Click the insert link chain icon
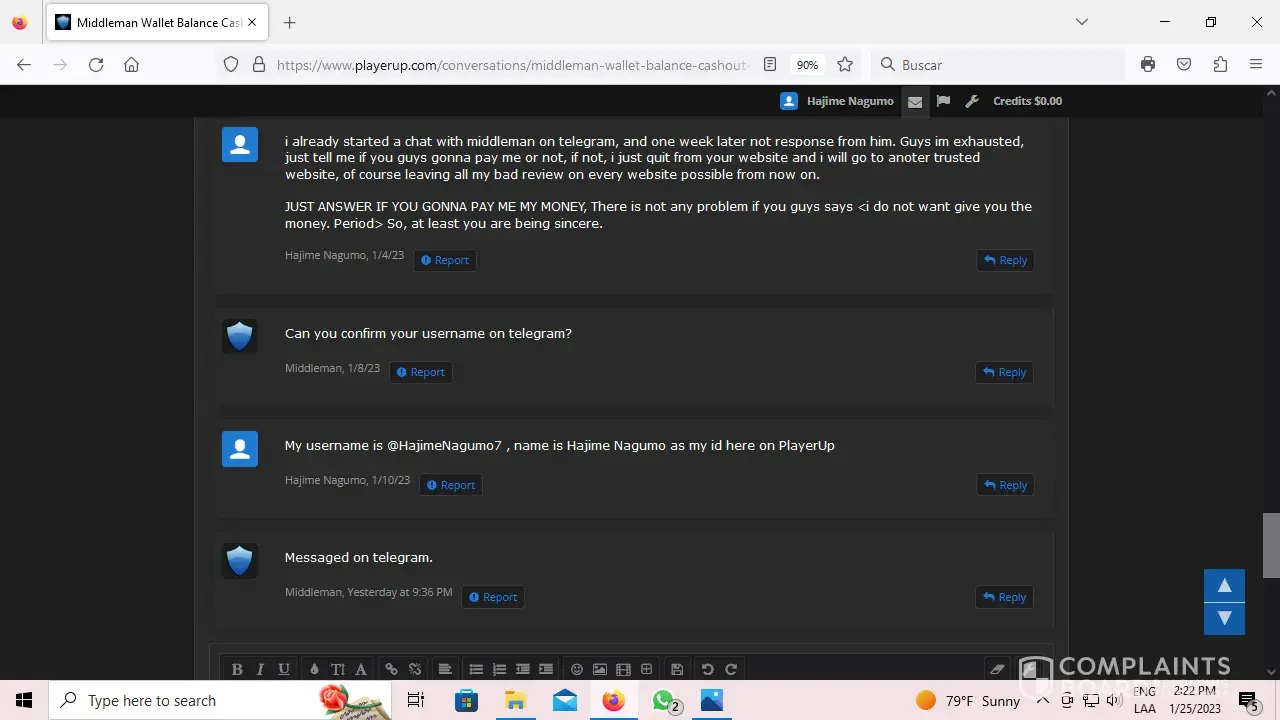This screenshot has height=720, width=1280. coord(392,669)
